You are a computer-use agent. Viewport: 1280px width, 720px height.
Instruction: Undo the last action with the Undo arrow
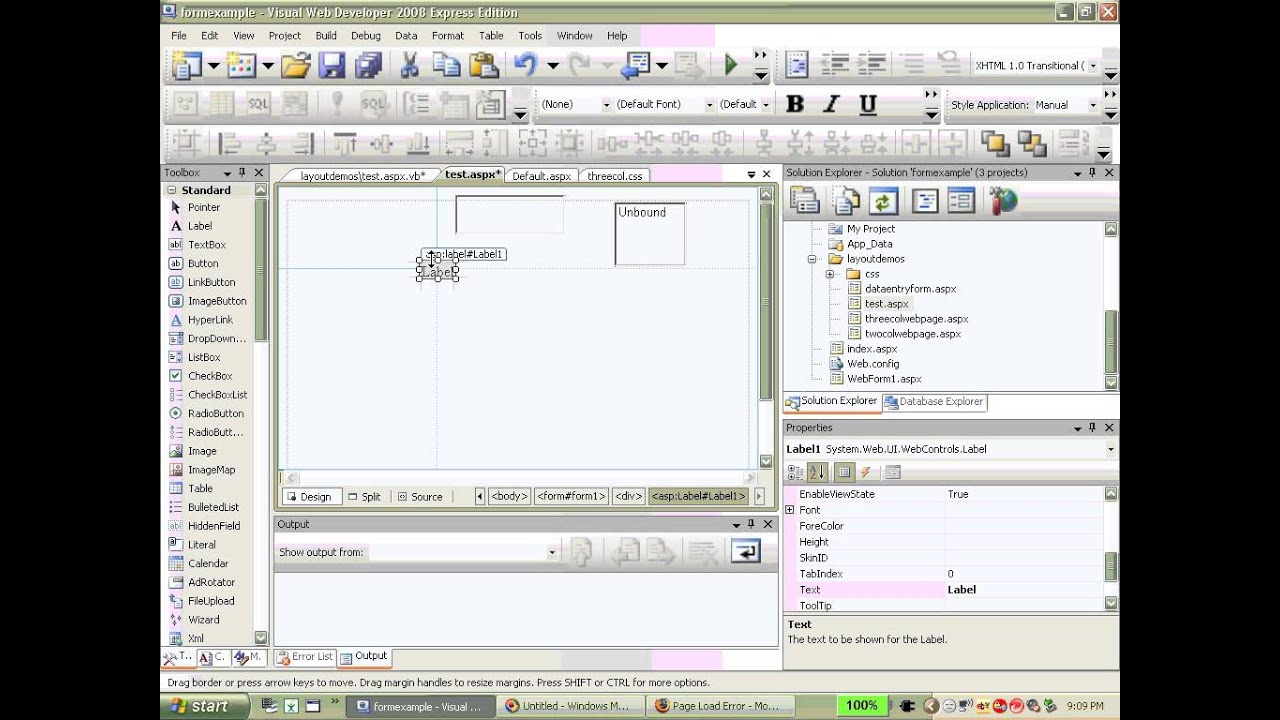pos(525,66)
